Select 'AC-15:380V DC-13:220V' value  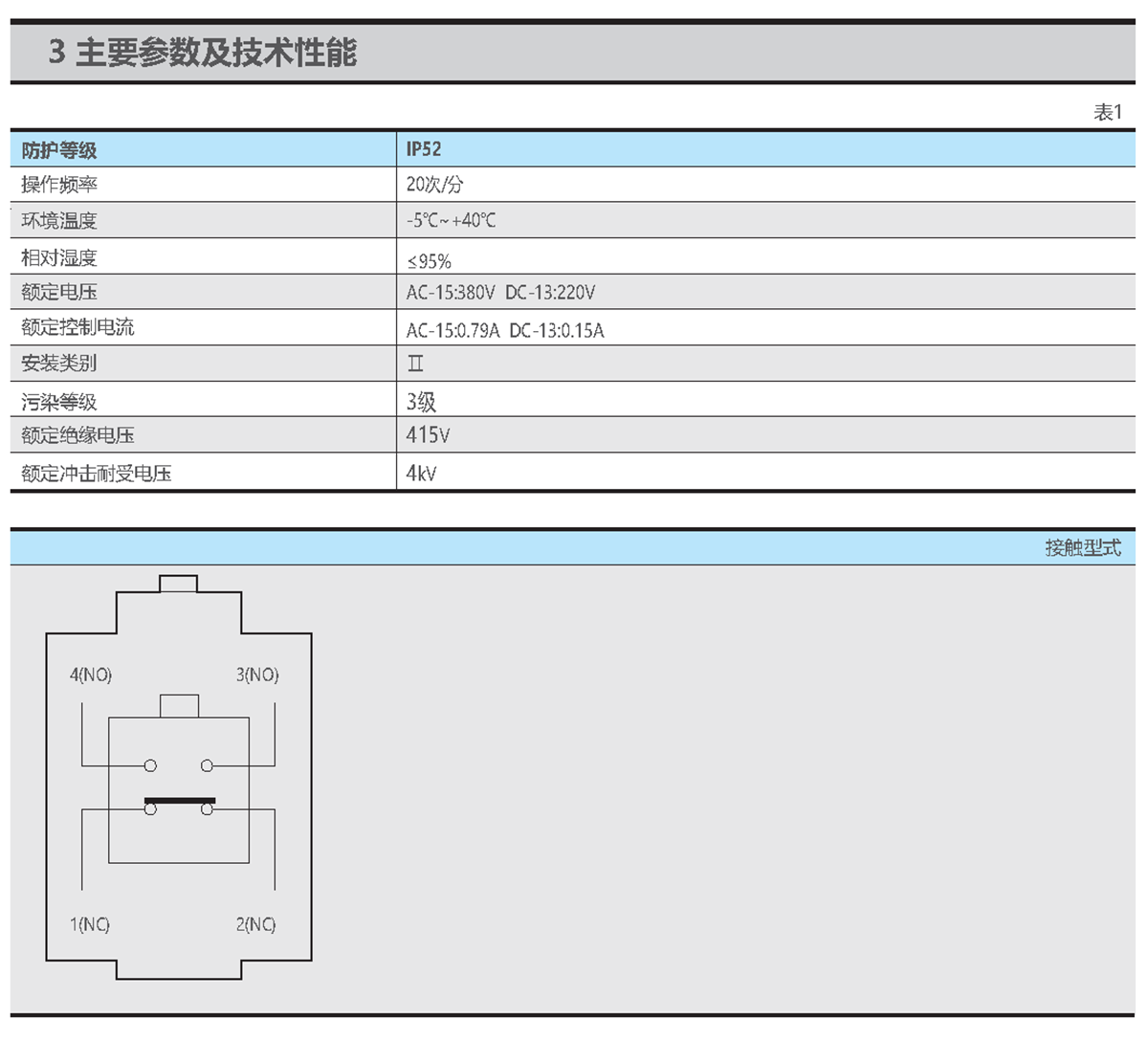pos(500,293)
